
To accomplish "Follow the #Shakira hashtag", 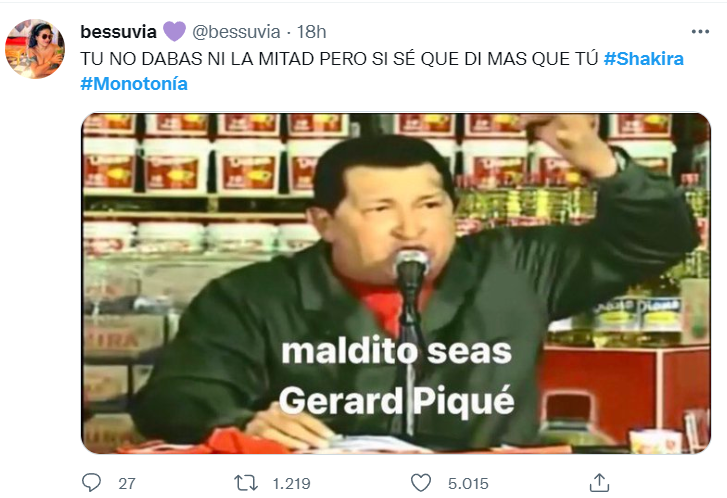I will point(644,59).
